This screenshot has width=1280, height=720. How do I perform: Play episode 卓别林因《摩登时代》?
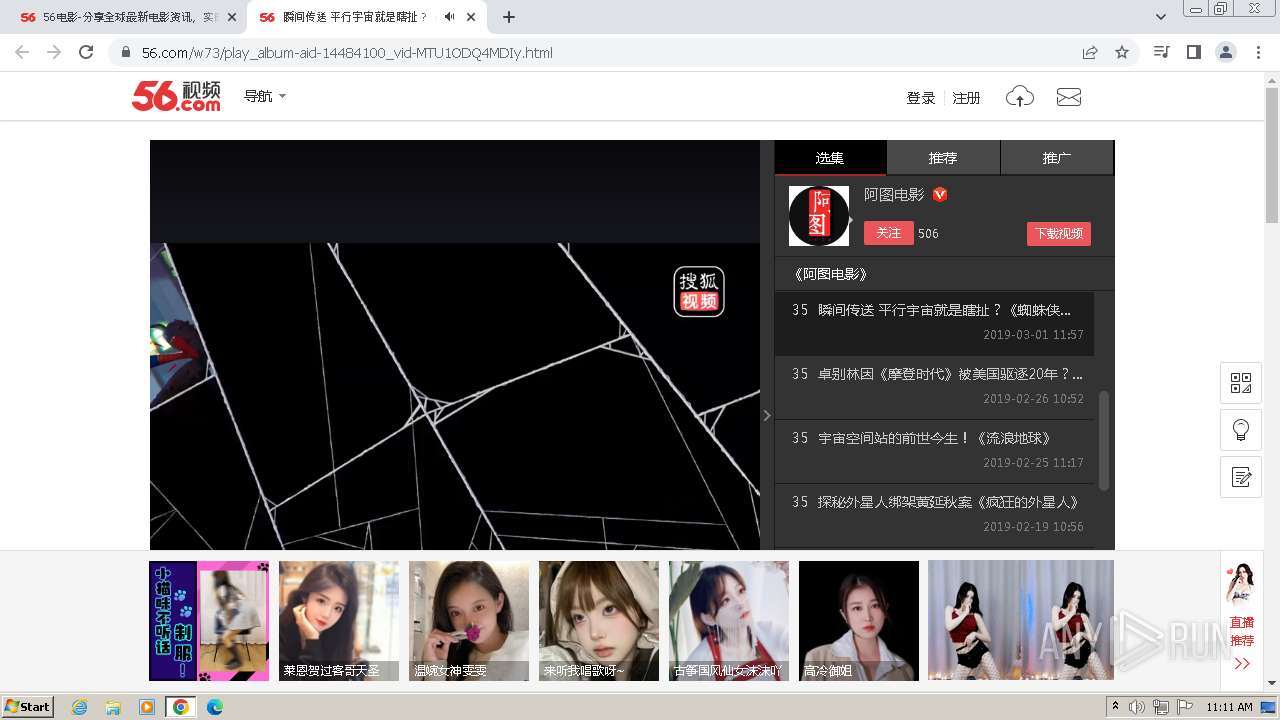click(x=934, y=386)
